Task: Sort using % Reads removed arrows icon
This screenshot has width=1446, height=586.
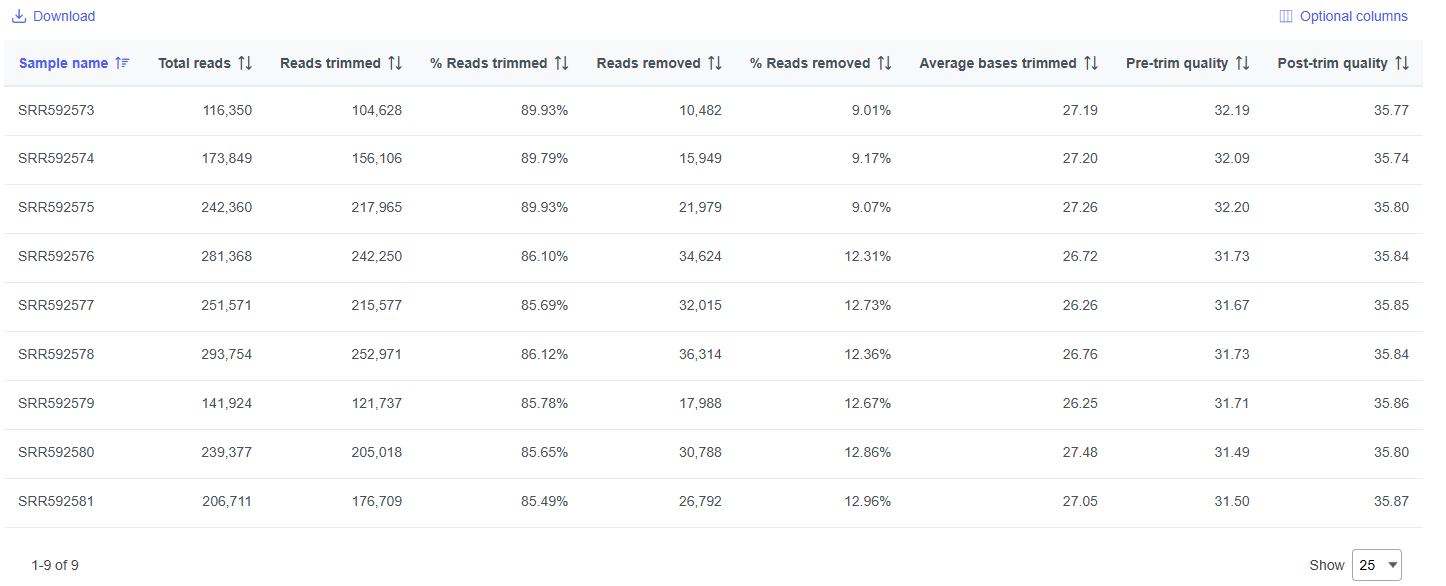Action: (884, 63)
